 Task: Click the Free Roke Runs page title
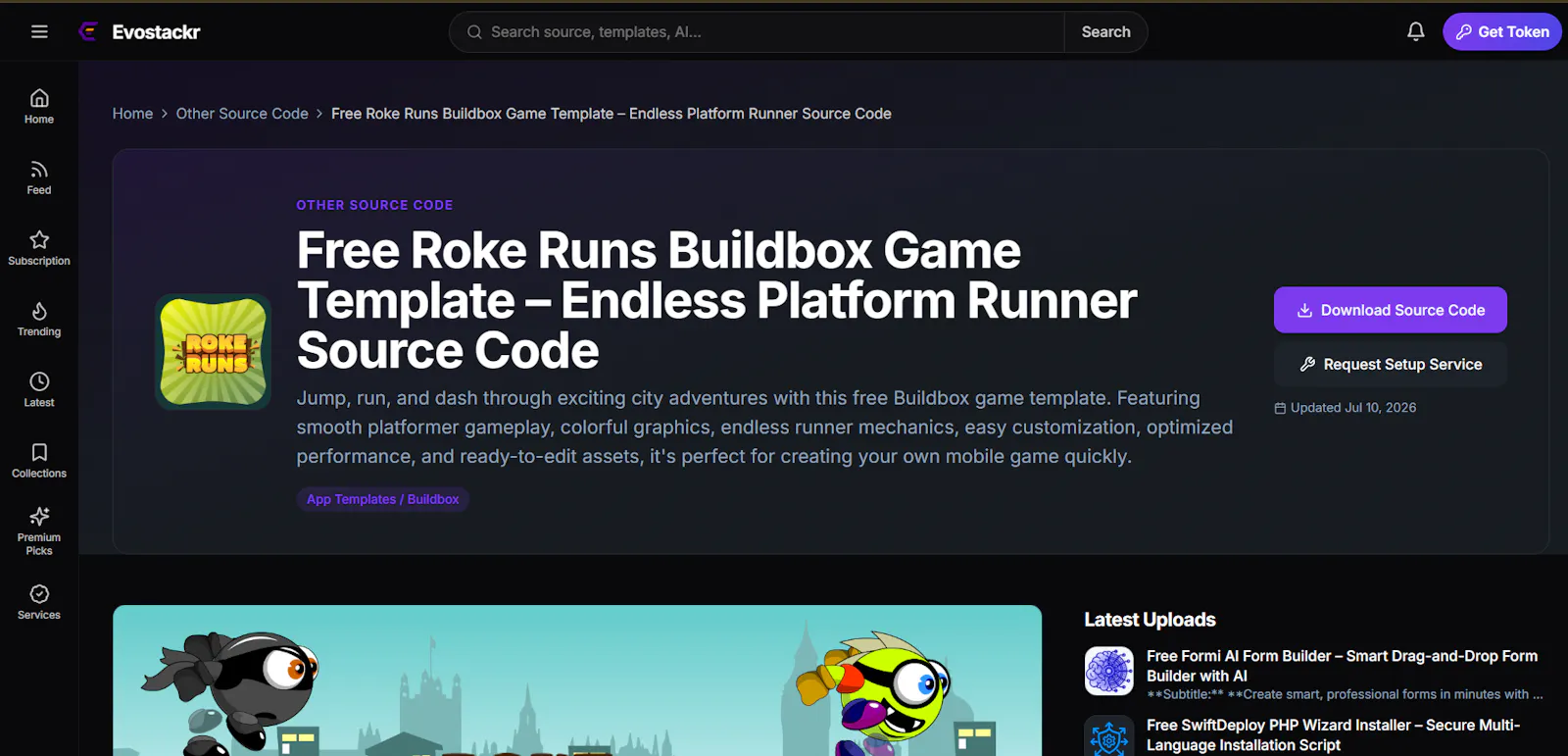[x=716, y=300]
